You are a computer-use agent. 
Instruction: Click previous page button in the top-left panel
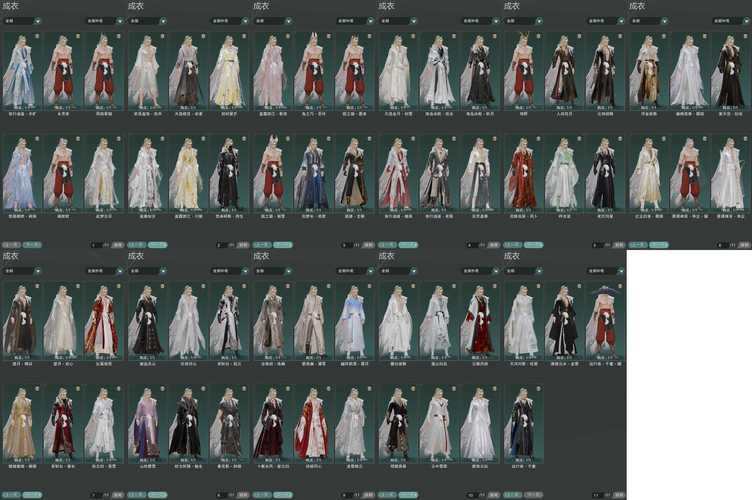[11, 244]
